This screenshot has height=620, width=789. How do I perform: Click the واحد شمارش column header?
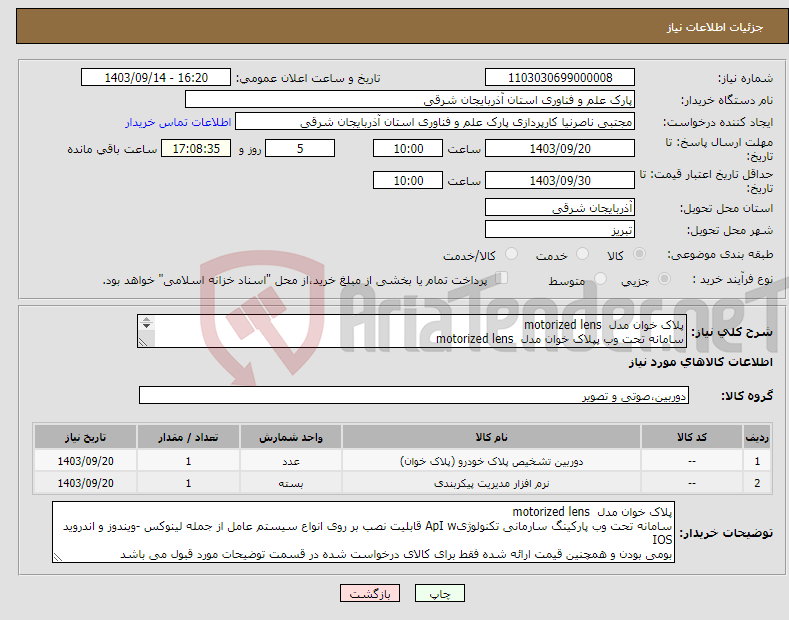click(291, 437)
